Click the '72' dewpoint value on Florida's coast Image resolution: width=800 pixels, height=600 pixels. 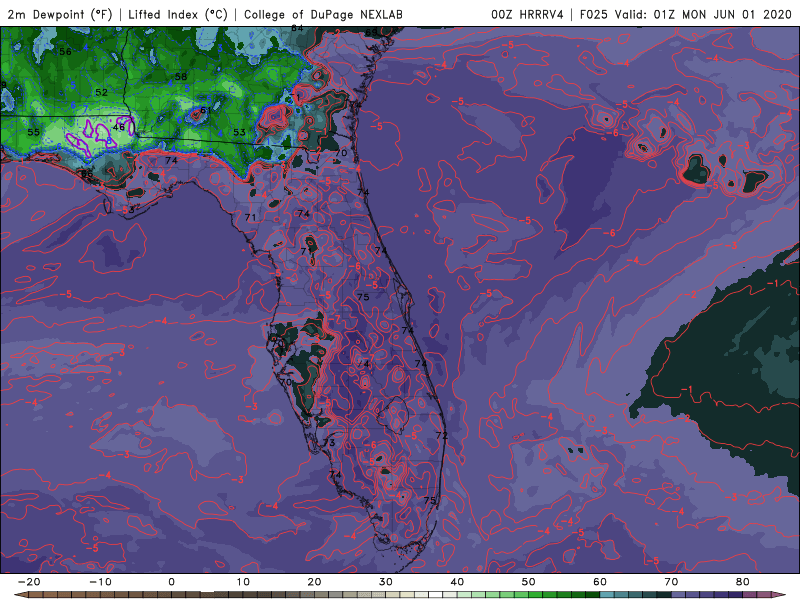point(441,435)
